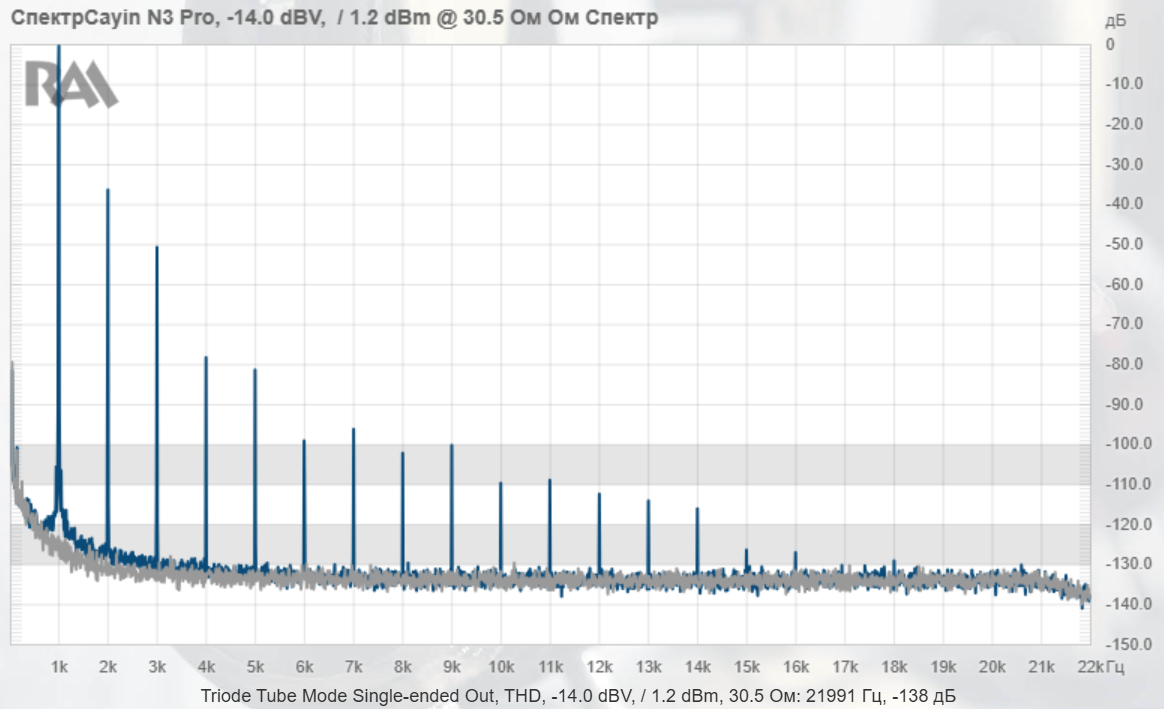The height and width of the screenshot is (709, 1164).
Task: Click the 10k frequency axis label
Action: [x=501, y=667]
